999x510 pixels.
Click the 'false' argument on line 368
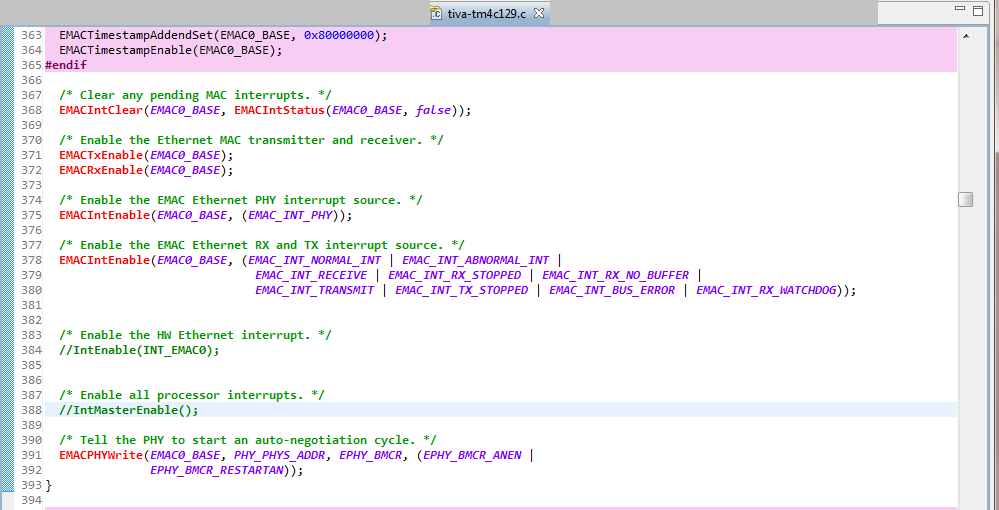[433, 110]
